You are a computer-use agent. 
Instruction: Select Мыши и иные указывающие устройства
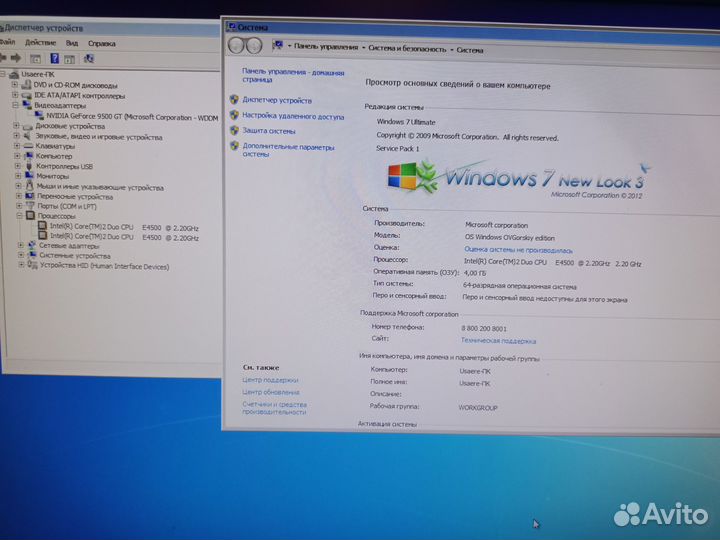(100, 187)
